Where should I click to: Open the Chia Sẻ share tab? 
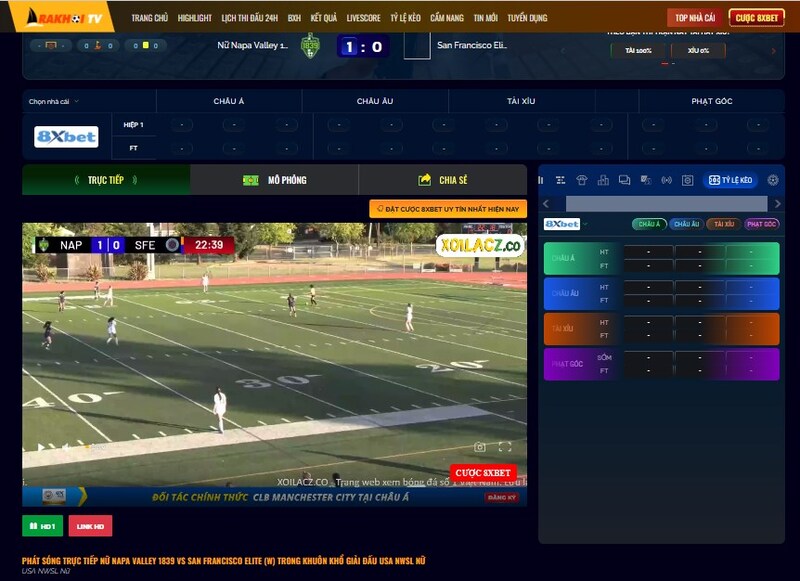(x=443, y=180)
